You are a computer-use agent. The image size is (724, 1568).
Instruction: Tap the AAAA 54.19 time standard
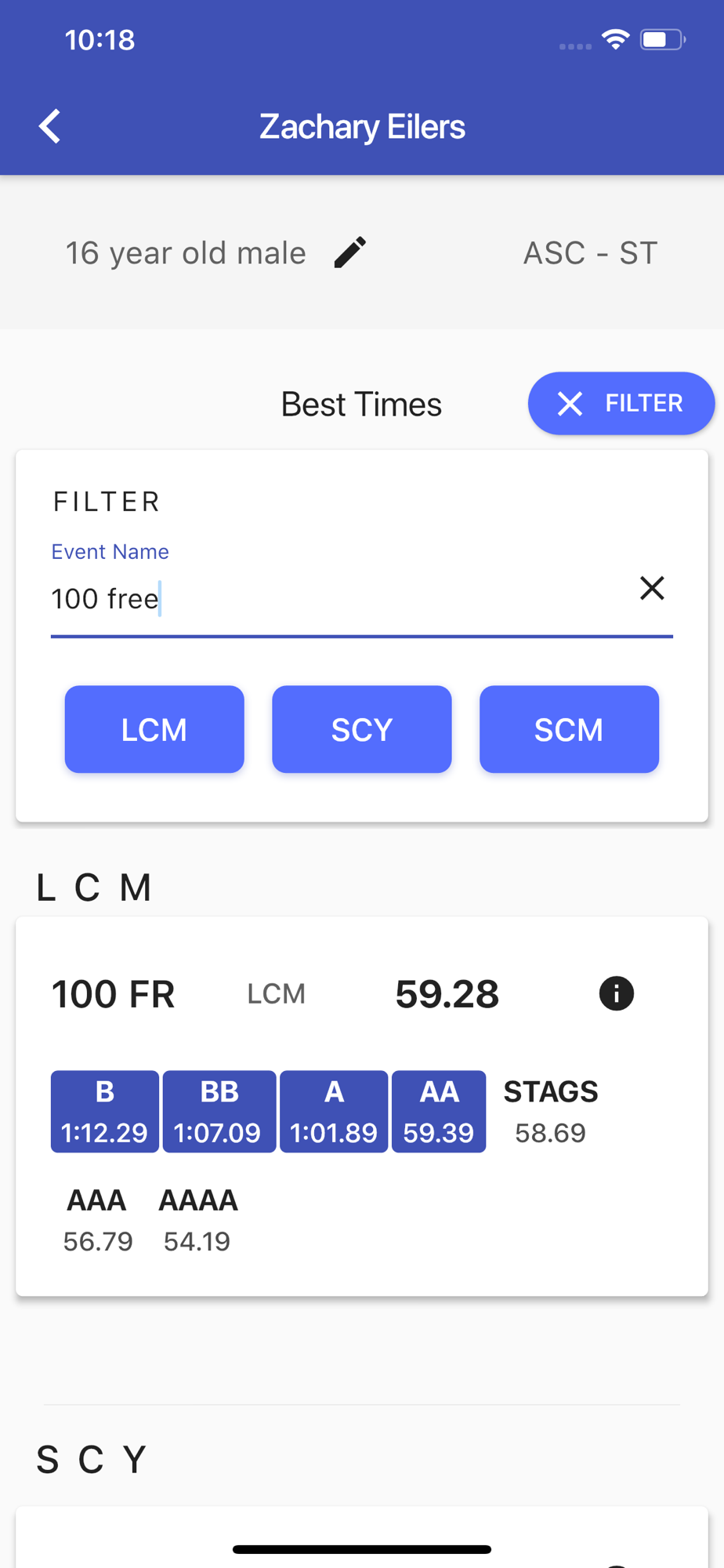pyautogui.click(x=197, y=1220)
